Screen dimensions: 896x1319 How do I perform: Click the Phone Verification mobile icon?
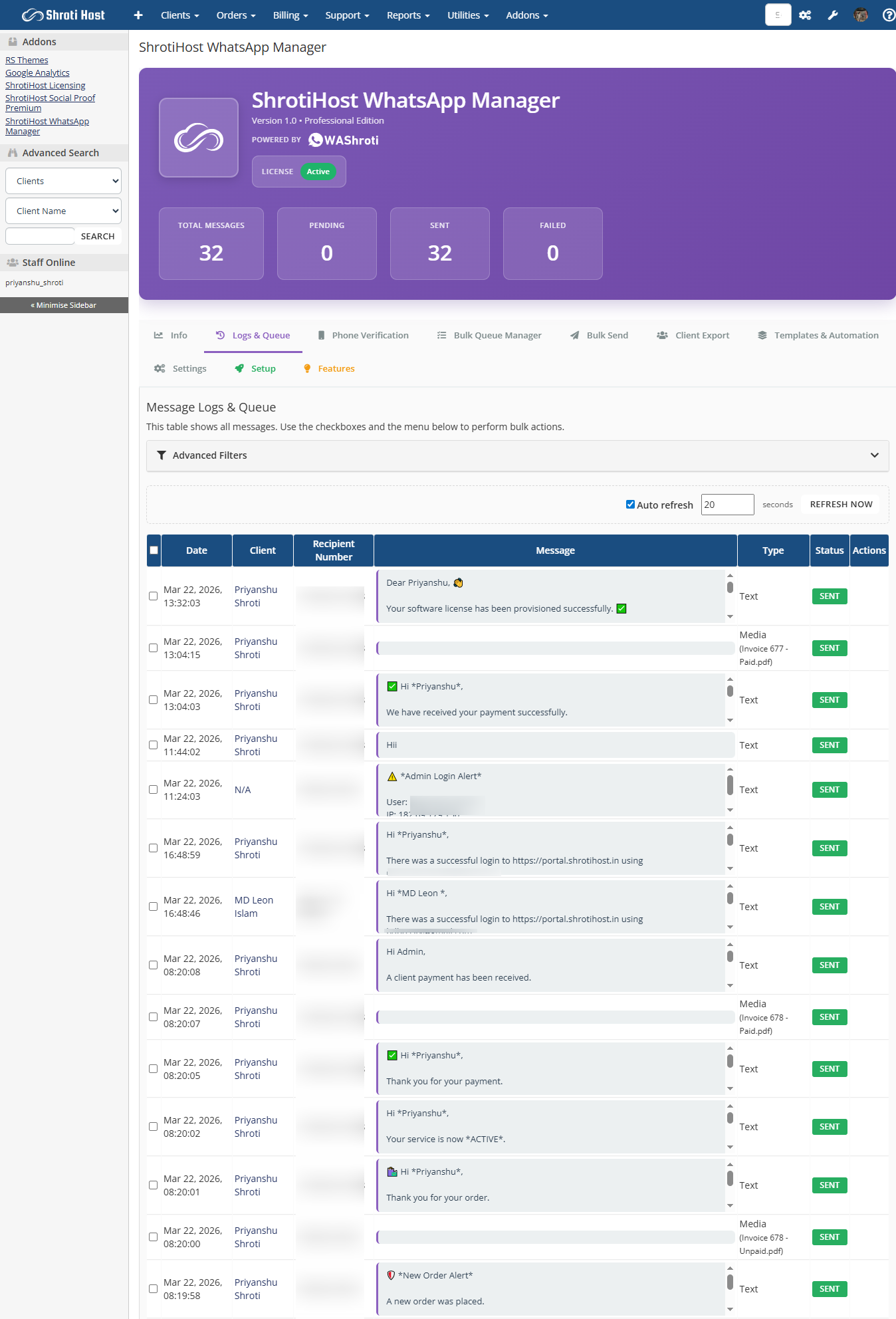(x=321, y=335)
